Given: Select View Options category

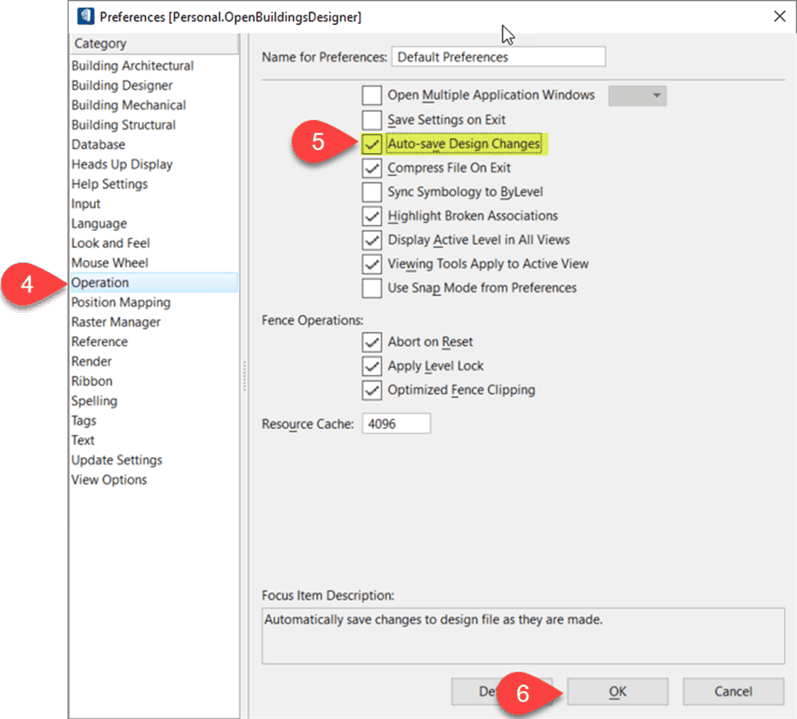Looking at the screenshot, I should (154, 480).
